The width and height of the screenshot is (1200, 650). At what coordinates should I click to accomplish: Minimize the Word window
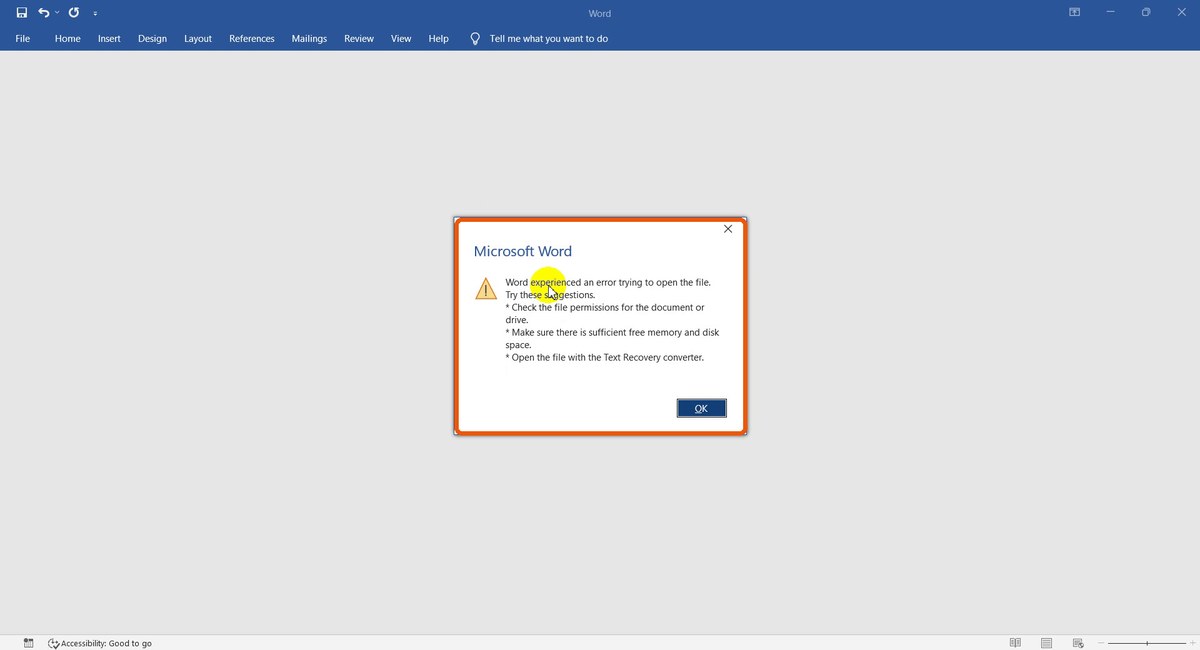(x=1110, y=12)
